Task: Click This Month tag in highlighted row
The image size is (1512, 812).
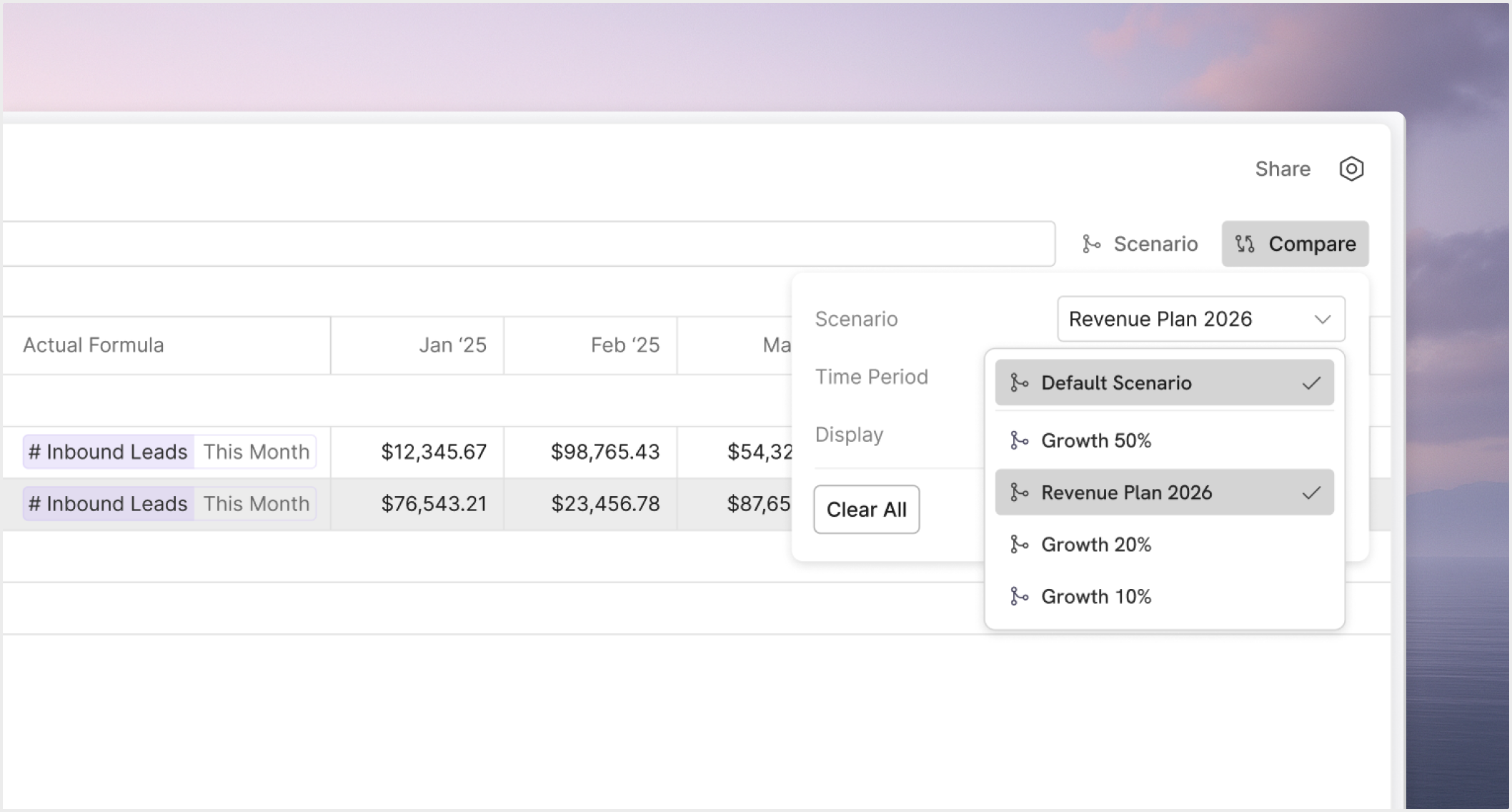Action: (x=256, y=504)
